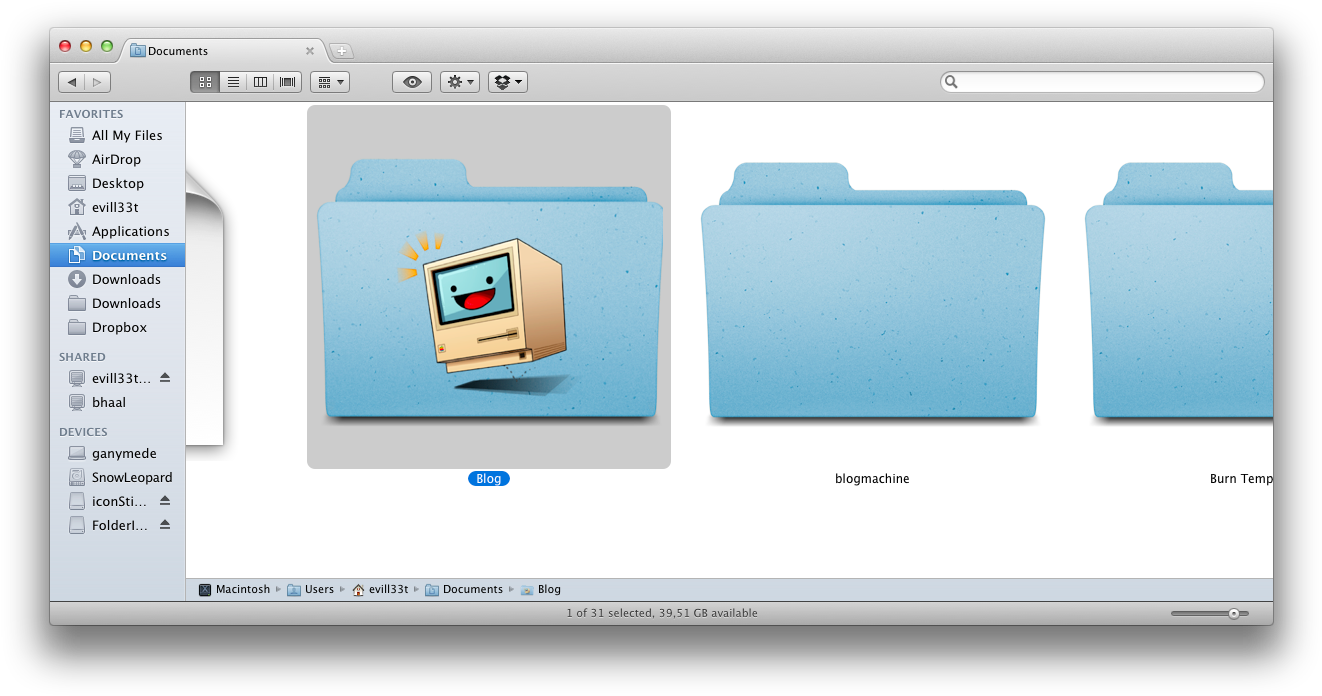Switch to icon view
Image resolution: width=1322 pixels, height=696 pixels.
click(x=204, y=82)
